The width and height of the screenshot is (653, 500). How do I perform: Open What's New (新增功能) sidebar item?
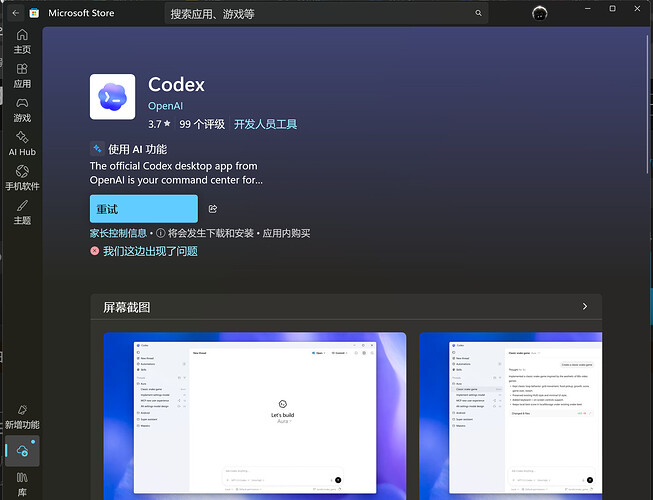[x=22, y=417]
